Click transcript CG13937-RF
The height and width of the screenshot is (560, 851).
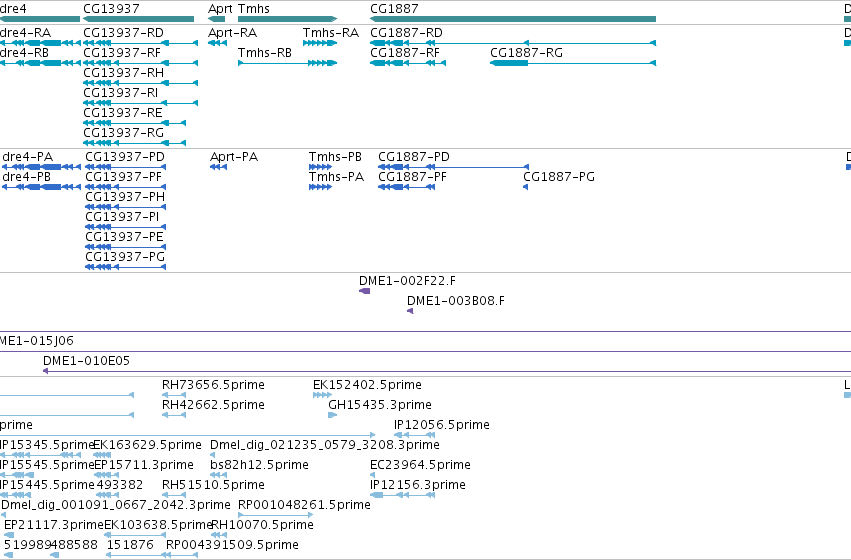141,63
